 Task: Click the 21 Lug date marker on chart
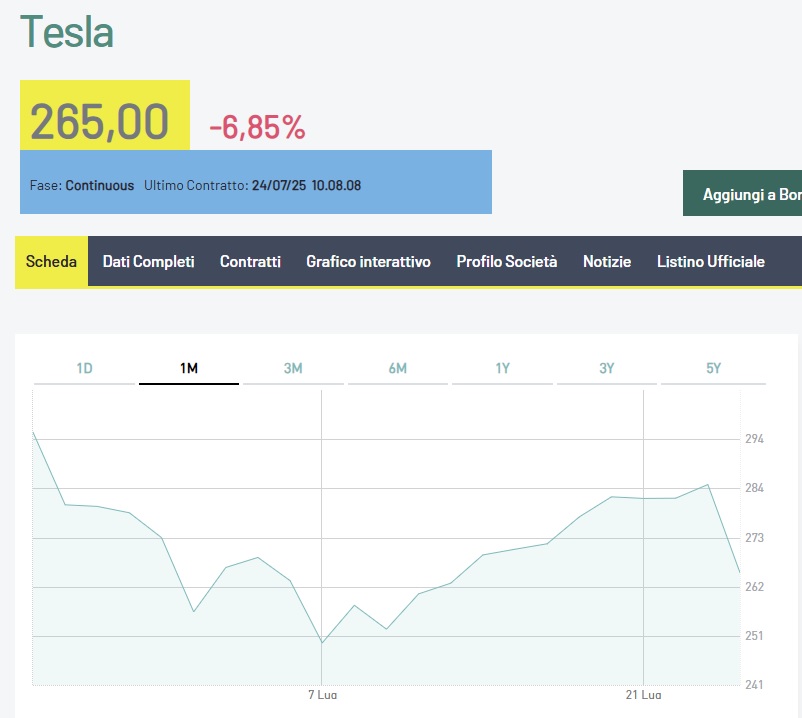643,694
